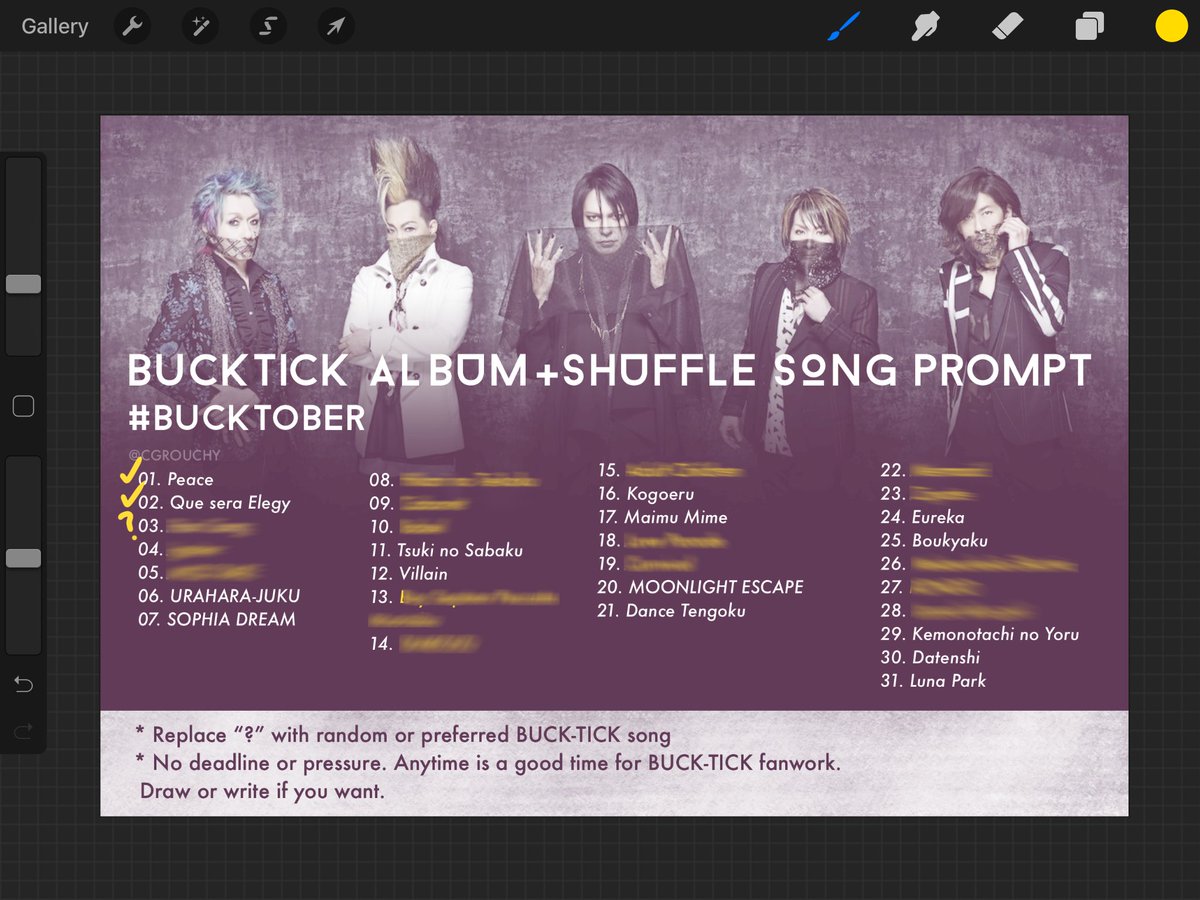This screenshot has height=900, width=1200.
Task: Click the brush opacity slider handle
Action: point(23,558)
